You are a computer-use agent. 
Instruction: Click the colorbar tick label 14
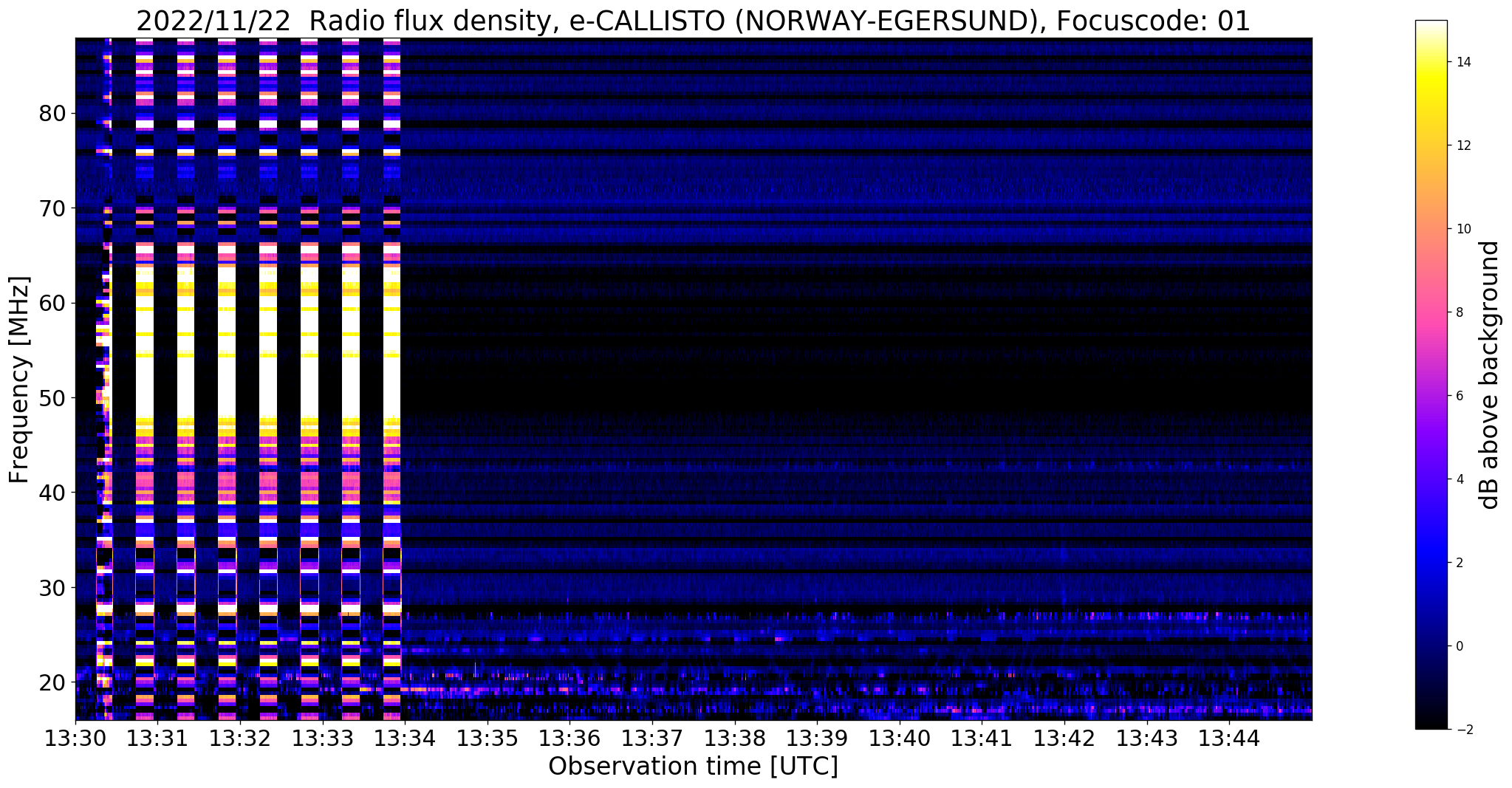point(1463,62)
